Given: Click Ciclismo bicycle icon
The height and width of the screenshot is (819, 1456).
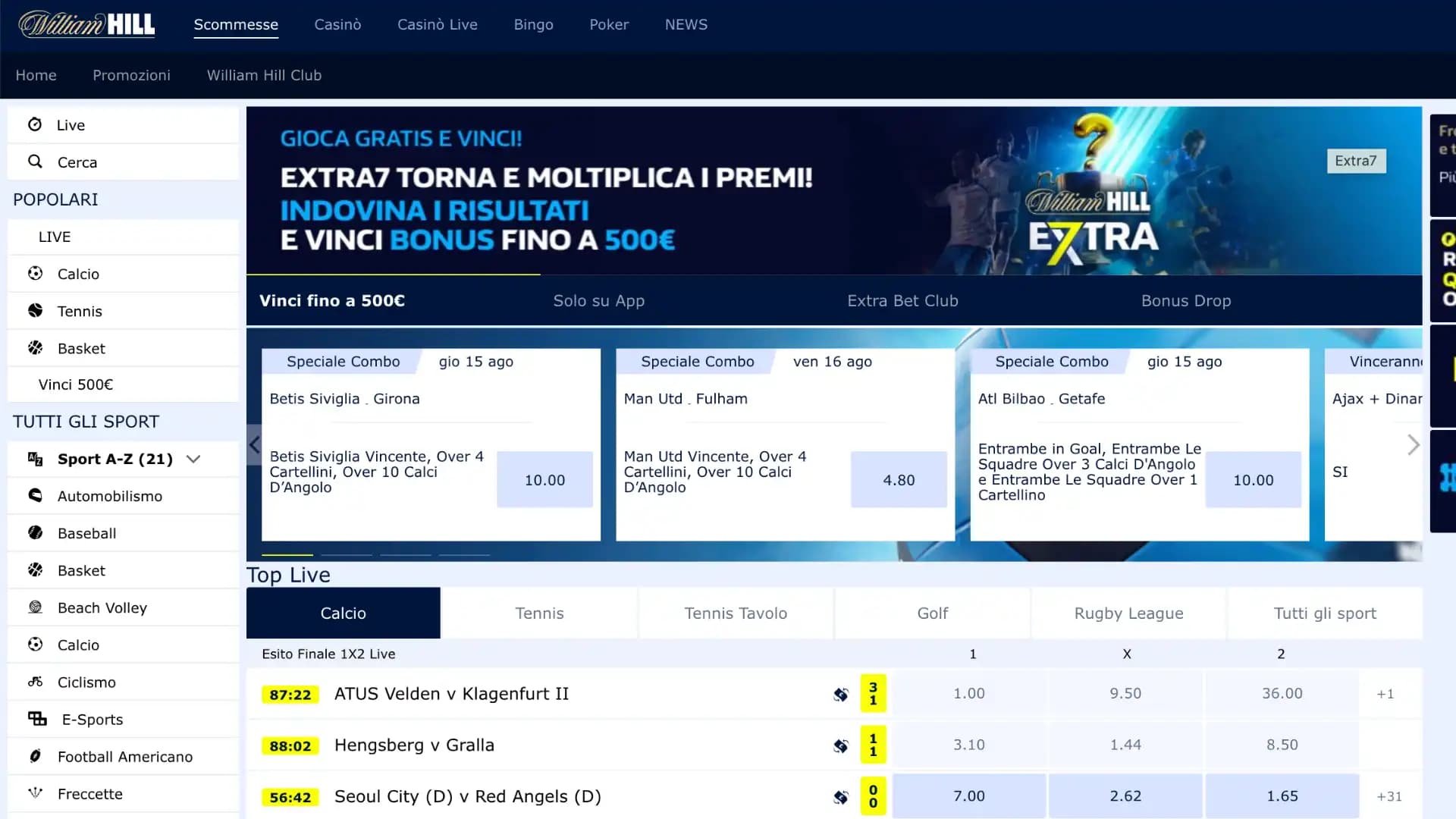Looking at the screenshot, I should 35,682.
